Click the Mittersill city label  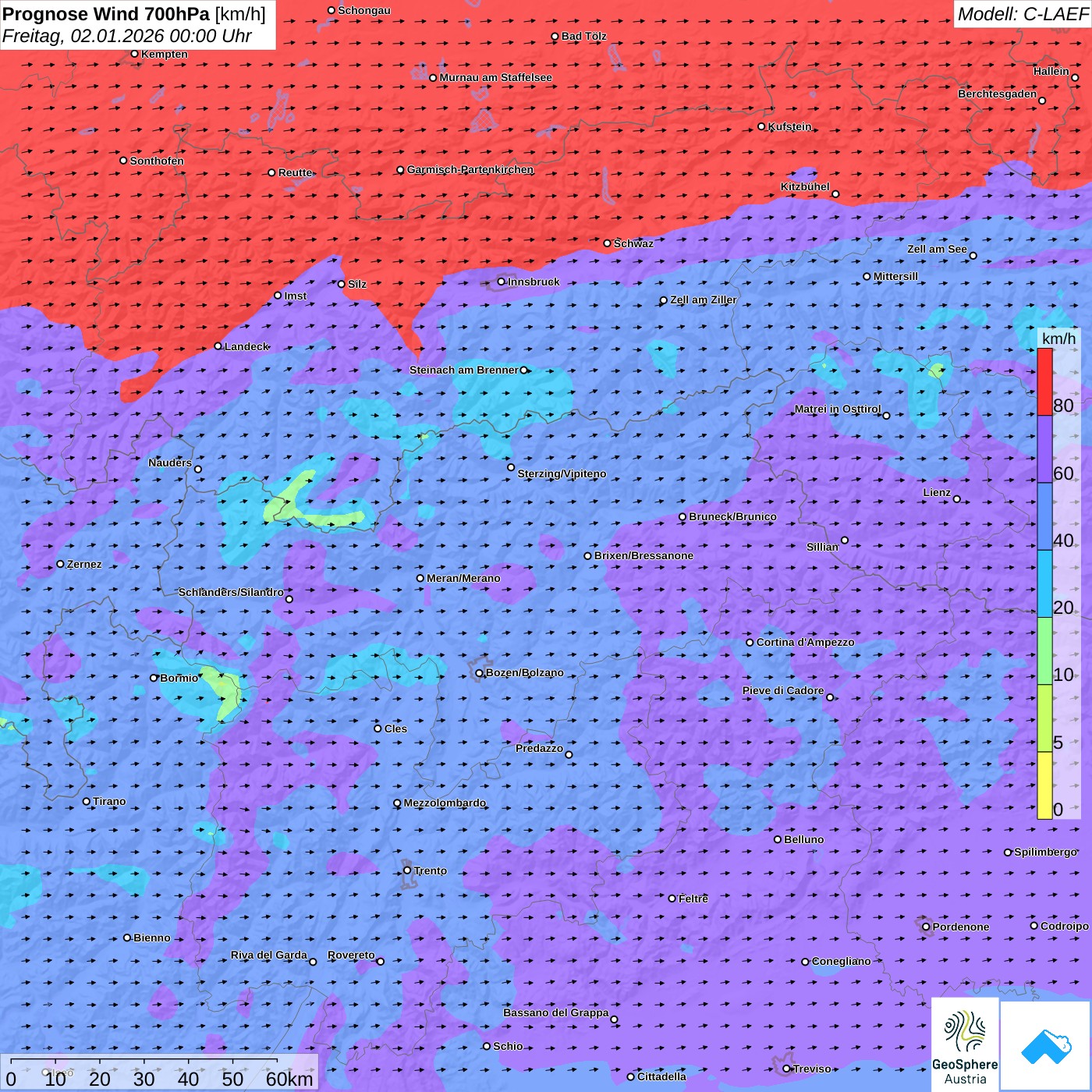(895, 276)
